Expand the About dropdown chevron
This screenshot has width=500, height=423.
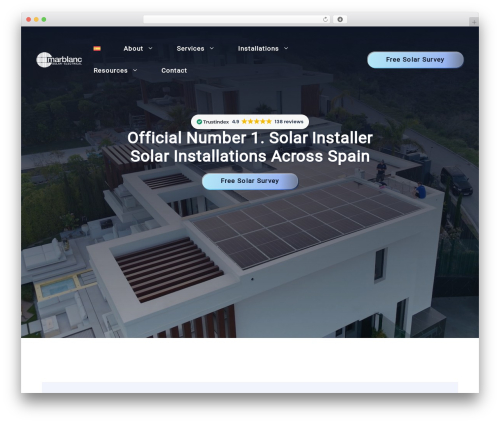[x=150, y=48]
